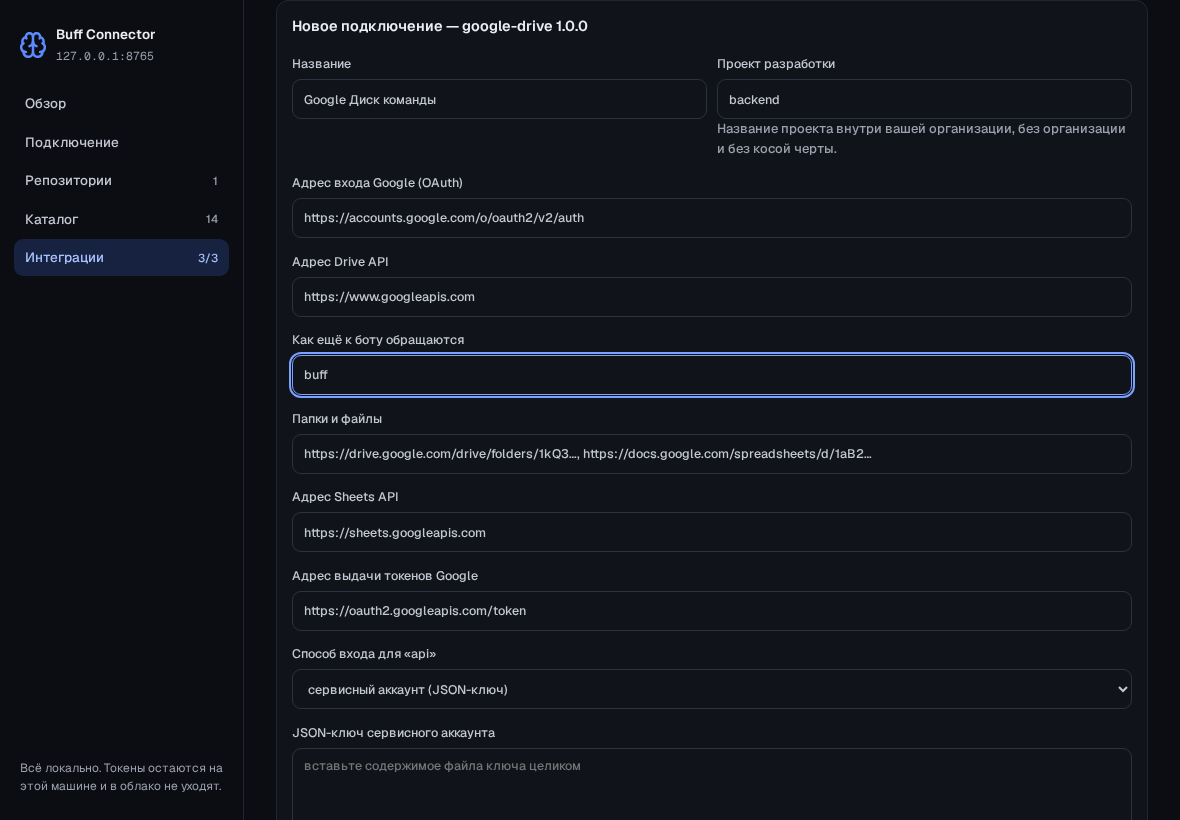Open the Обзор section
Image resolution: width=1180 pixels, height=820 pixels.
[x=121, y=104]
